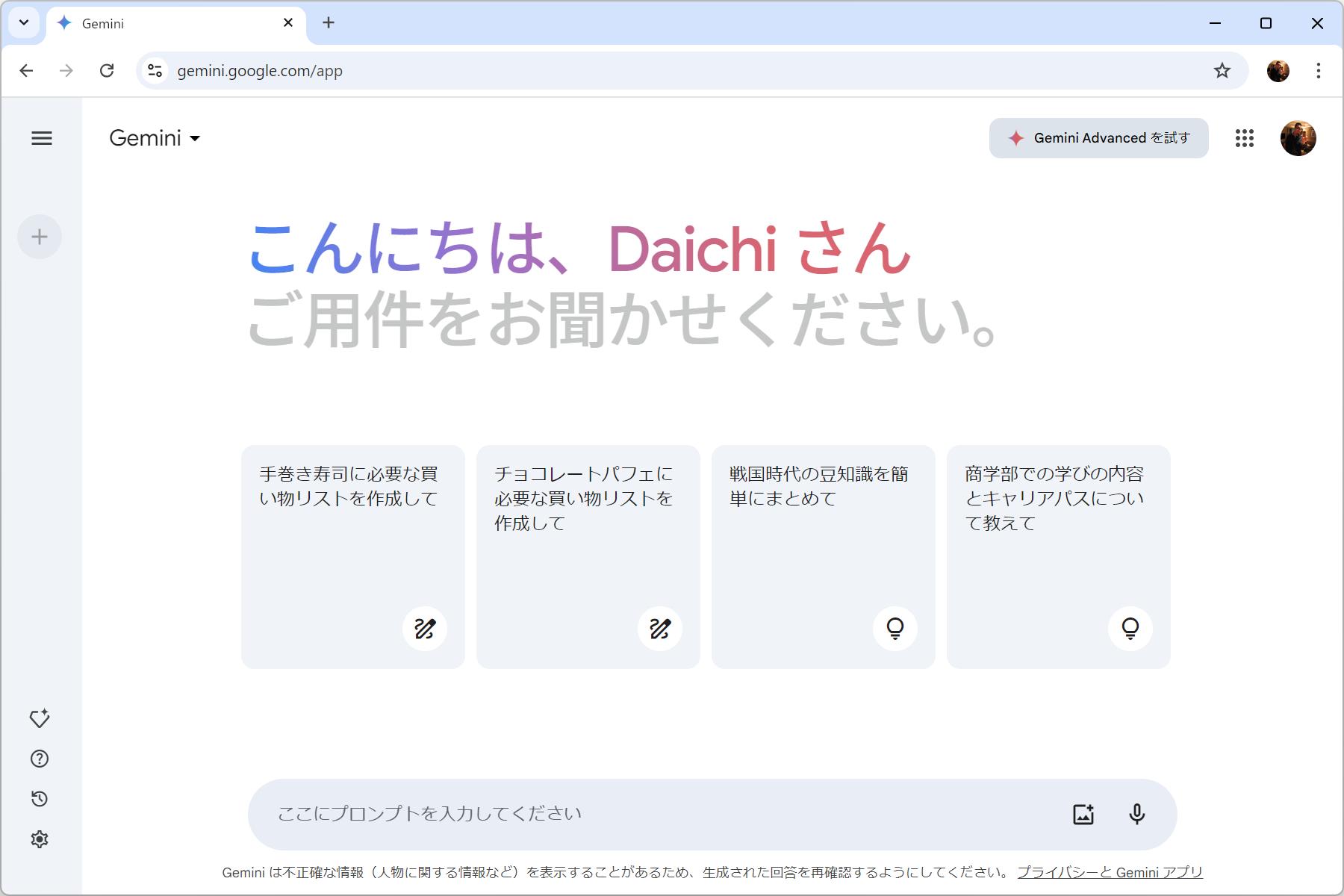Expand the Gemini model dropdown
Viewport: 1344px width, 896px height.
[x=155, y=138]
